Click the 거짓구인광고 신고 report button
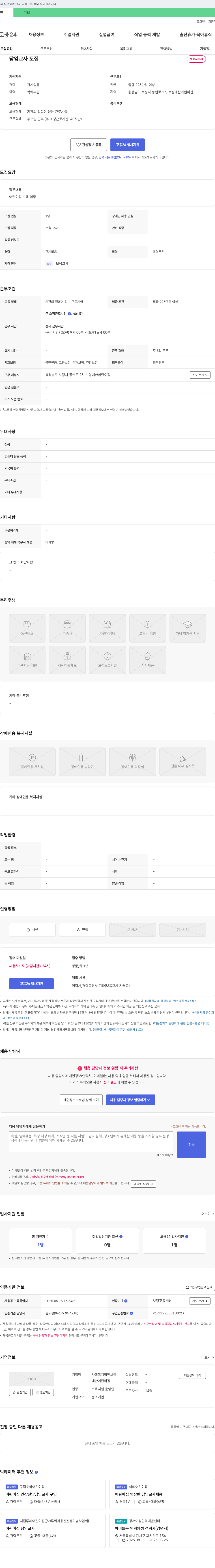This screenshot has width=215, height=1568. click(x=199, y=1287)
